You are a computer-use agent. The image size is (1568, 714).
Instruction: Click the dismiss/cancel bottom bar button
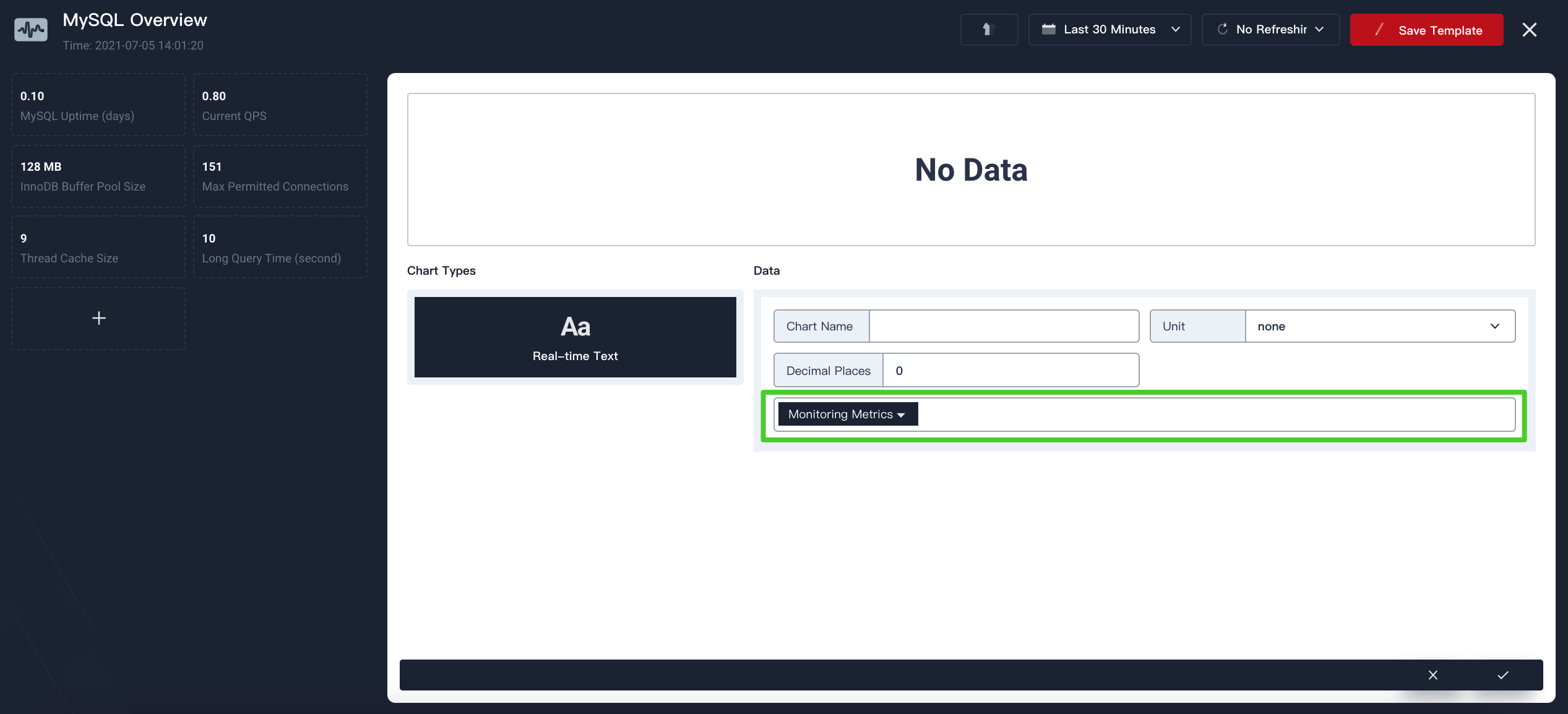click(x=1433, y=674)
